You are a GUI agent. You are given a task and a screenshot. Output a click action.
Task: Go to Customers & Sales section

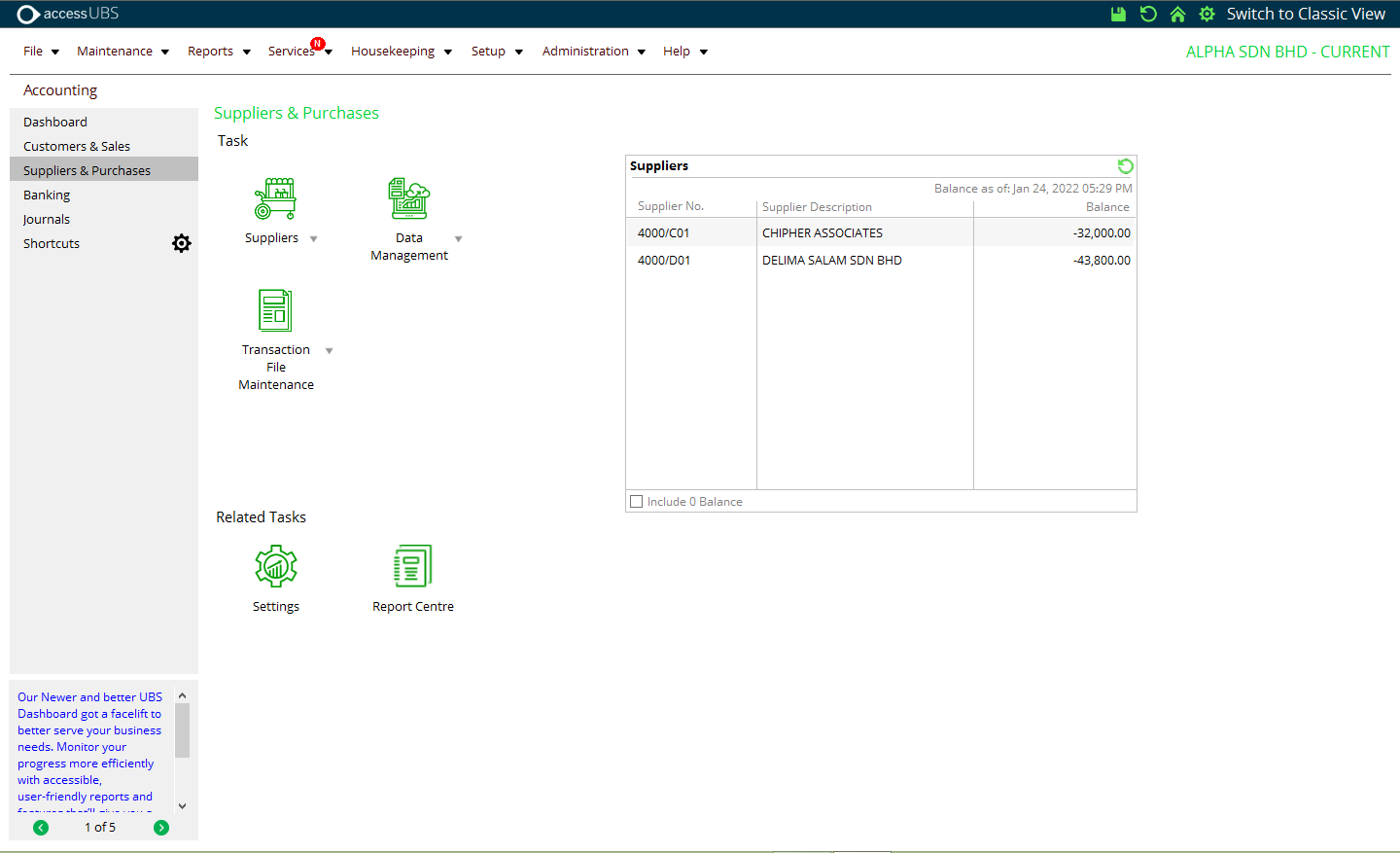[77, 146]
